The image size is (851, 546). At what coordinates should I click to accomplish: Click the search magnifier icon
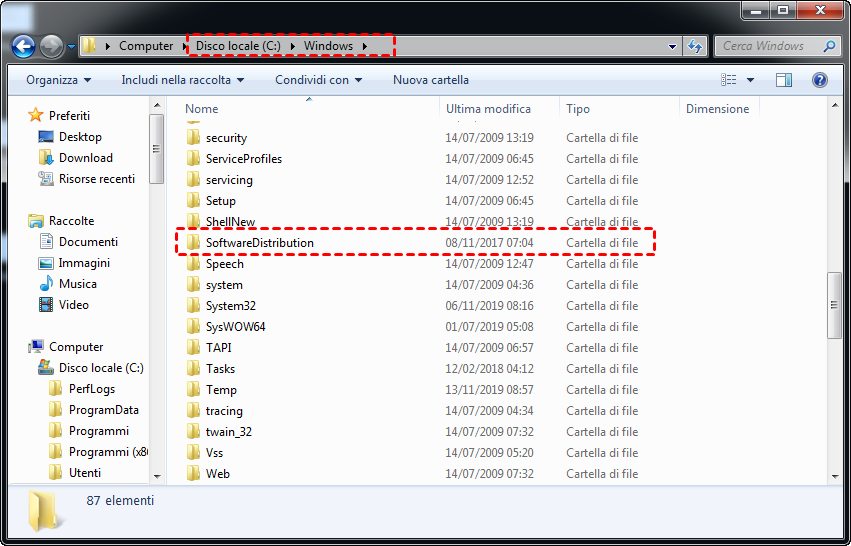coord(829,46)
